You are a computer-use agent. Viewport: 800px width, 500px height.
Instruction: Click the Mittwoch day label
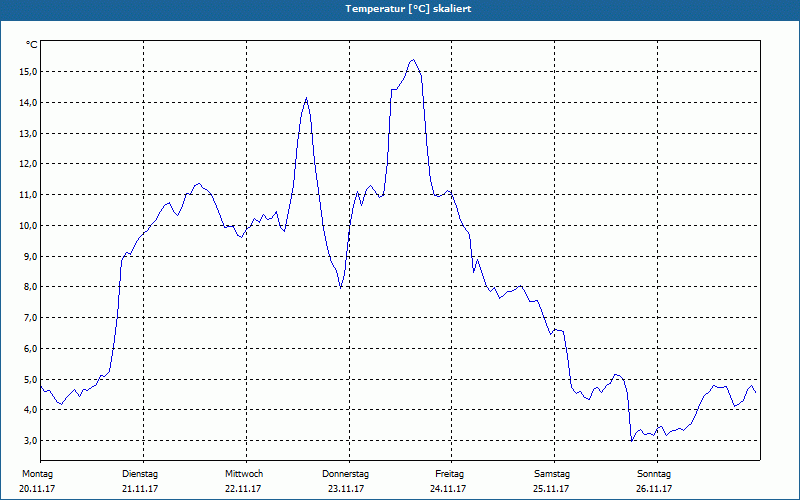coord(244,474)
